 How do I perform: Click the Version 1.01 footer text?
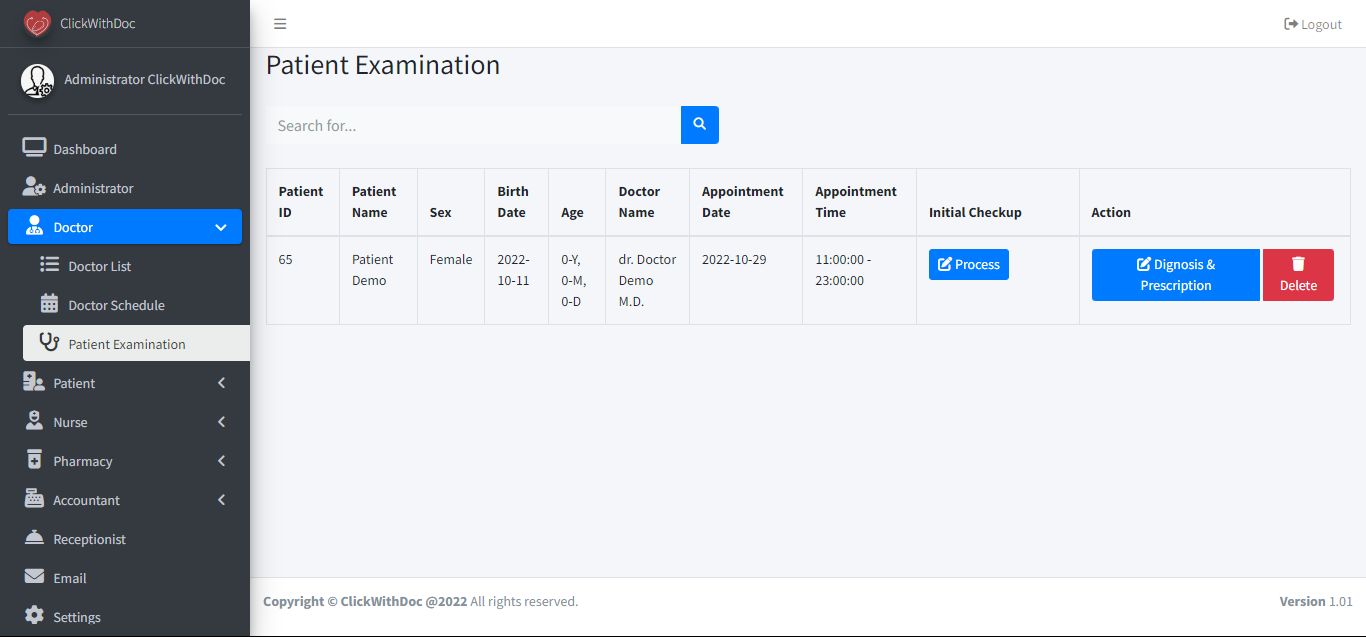1316,601
